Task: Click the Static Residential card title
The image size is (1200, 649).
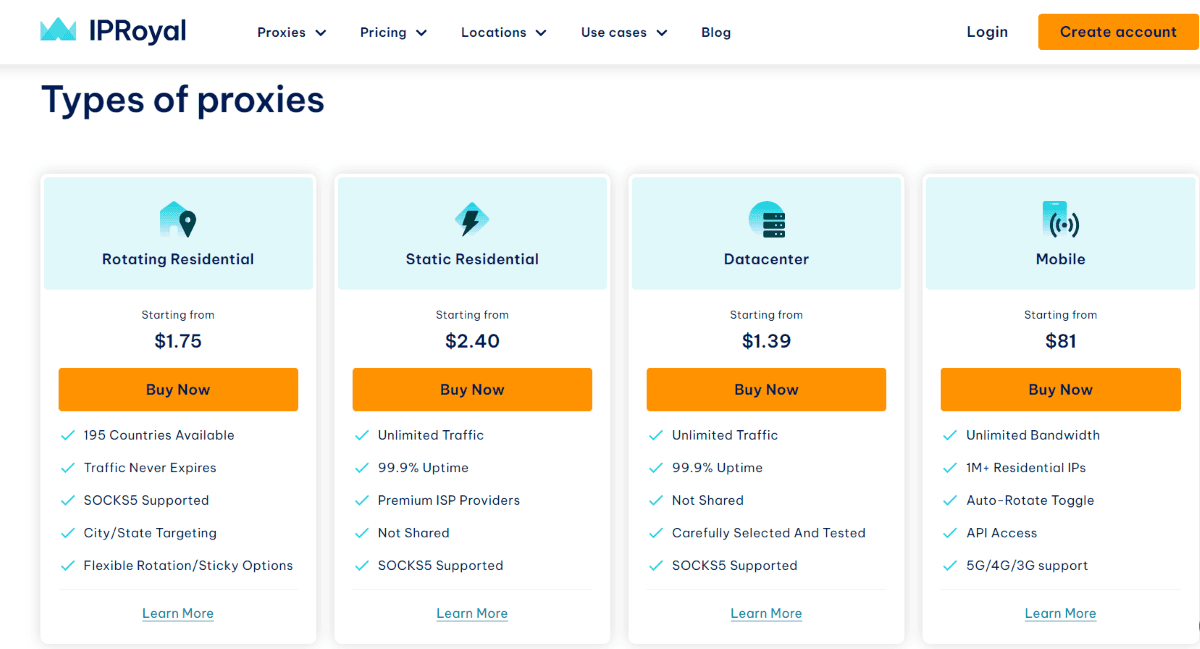Action: tap(472, 259)
